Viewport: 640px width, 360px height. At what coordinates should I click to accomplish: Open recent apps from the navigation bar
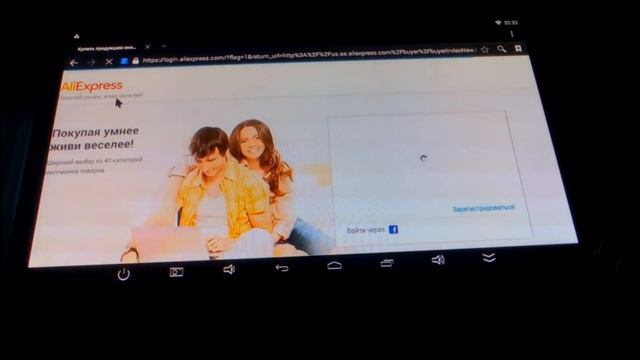(x=387, y=263)
